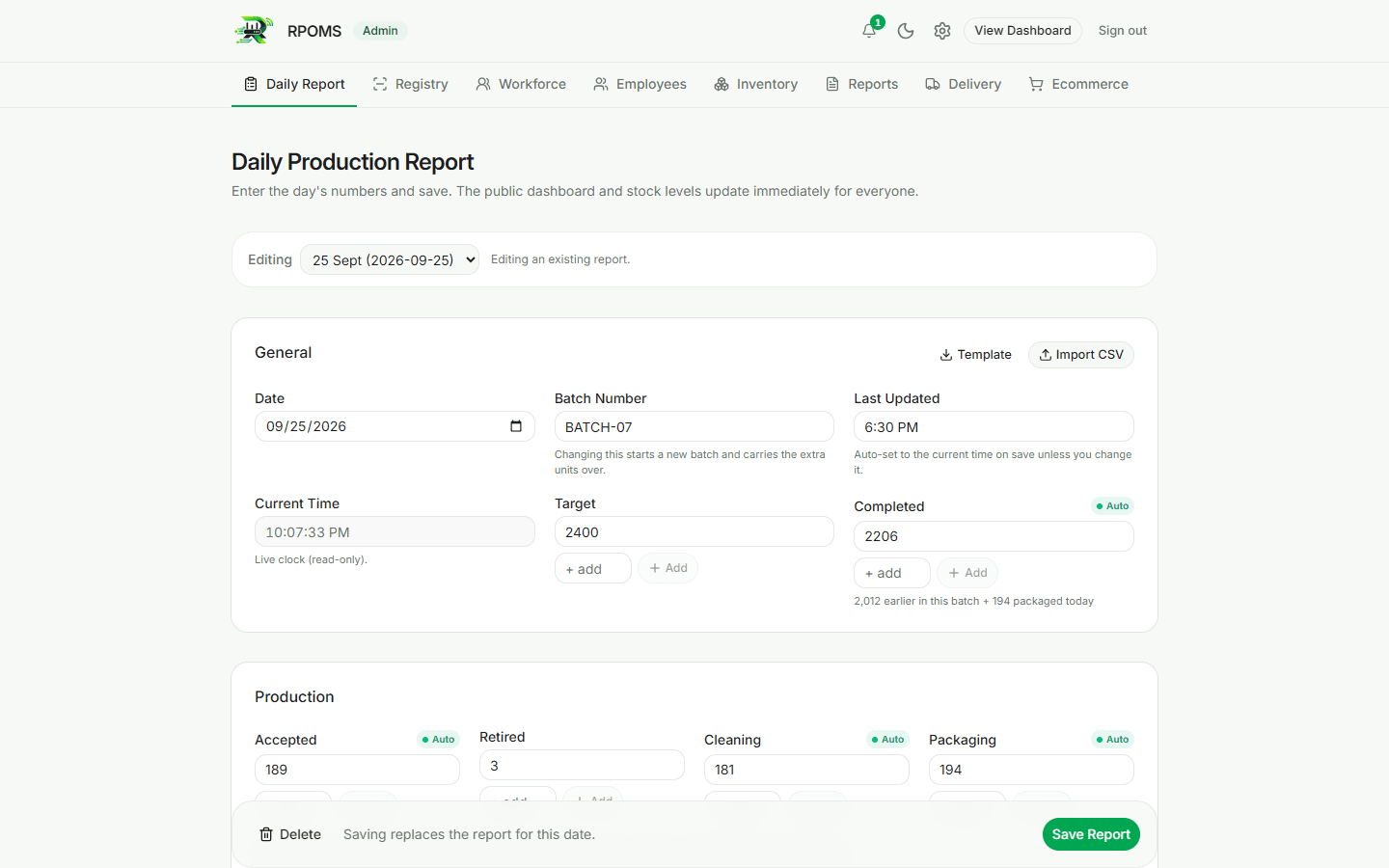Open the Reports tab
The image size is (1389, 868).
[861, 84]
